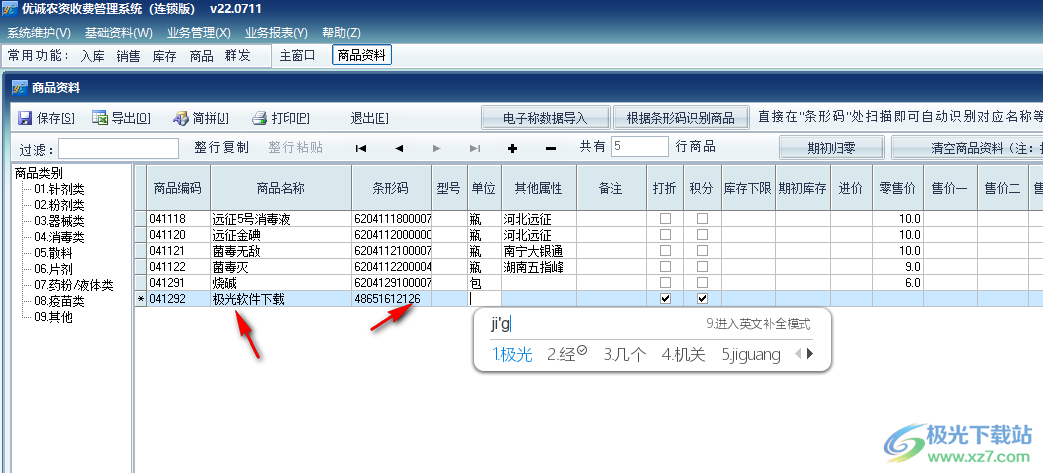Image resolution: width=1043 pixels, height=473 pixels.
Task: Go to last record arrow
Action: pos(475,148)
